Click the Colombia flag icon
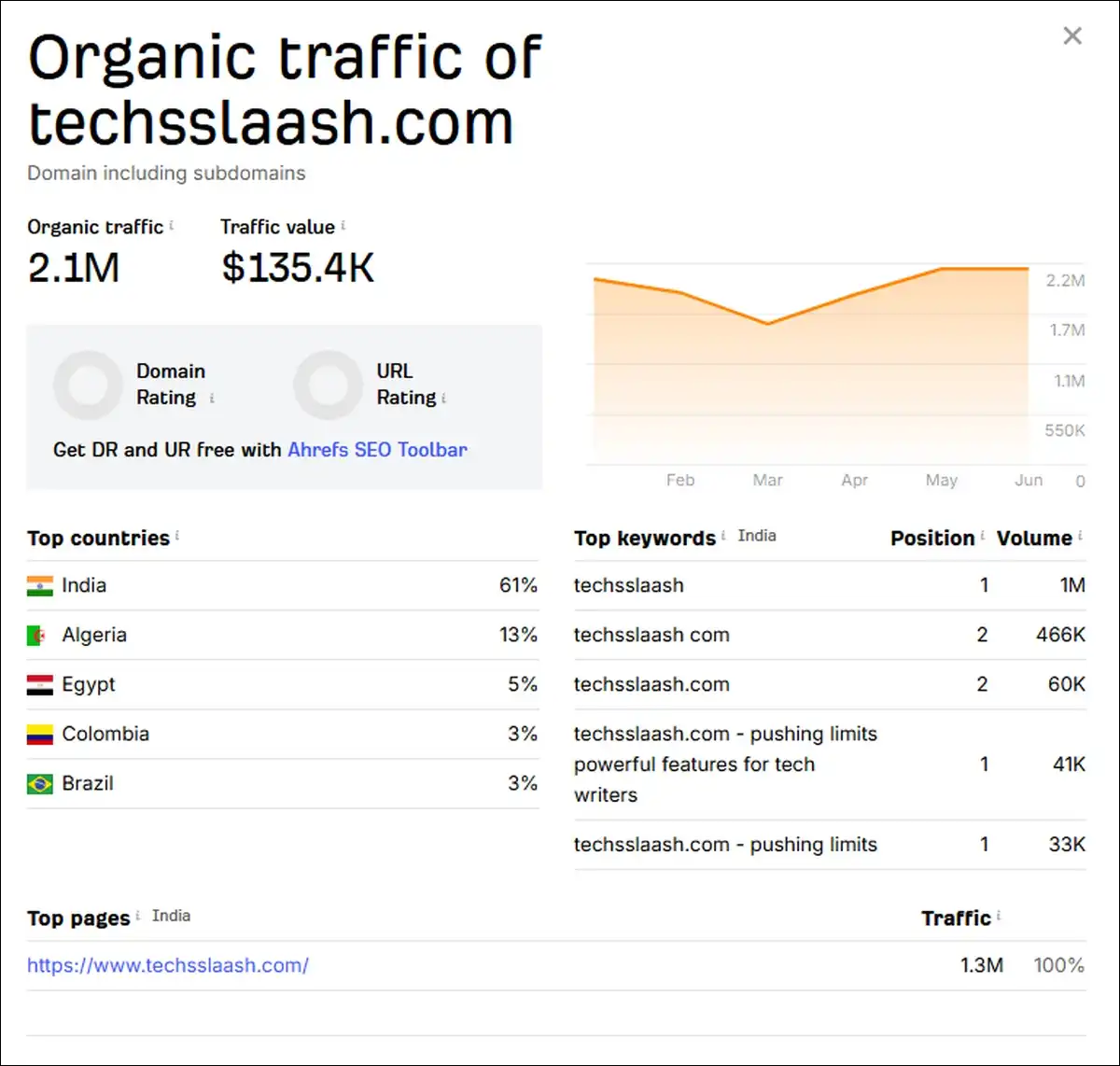Image resolution: width=1120 pixels, height=1066 pixels. pos(40,735)
